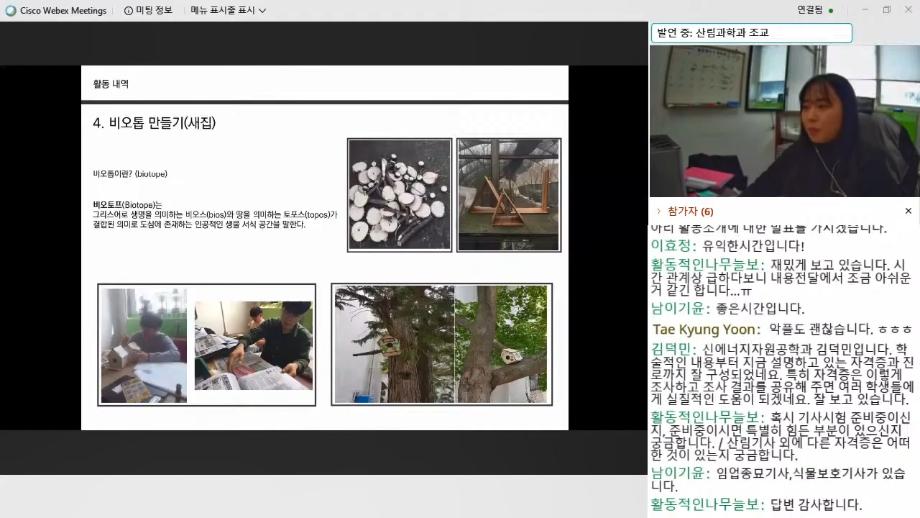The image size is (920, 518).
Task: Close the participants panel with the X
Action: click(908, 211)
